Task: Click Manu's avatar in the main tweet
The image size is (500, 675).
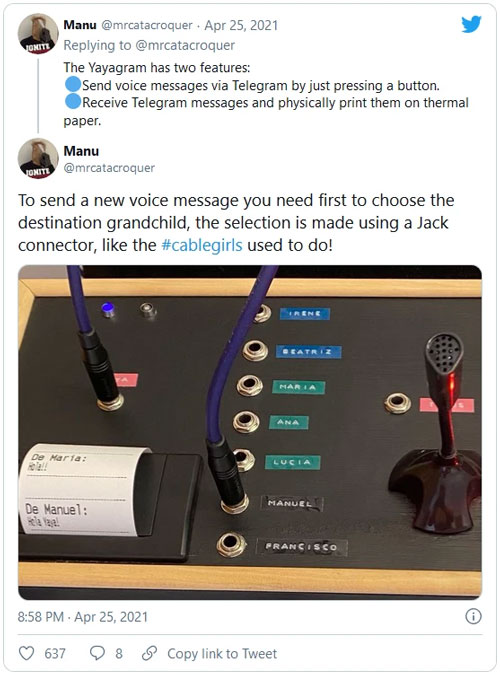Action: [38, 158]
